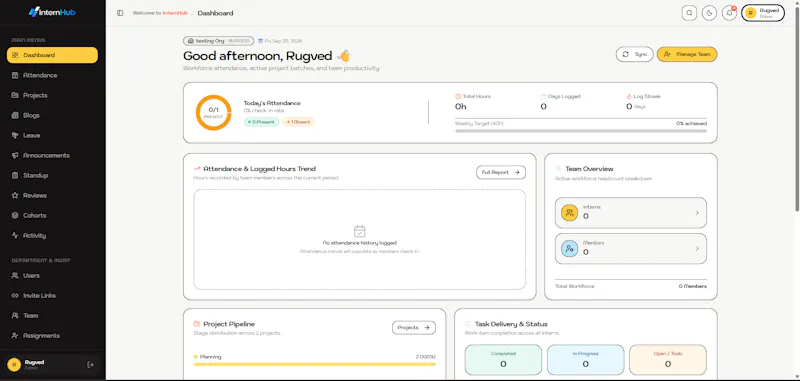
Task: Click the Project Pipeline header icon
Action: click(196, 324)
